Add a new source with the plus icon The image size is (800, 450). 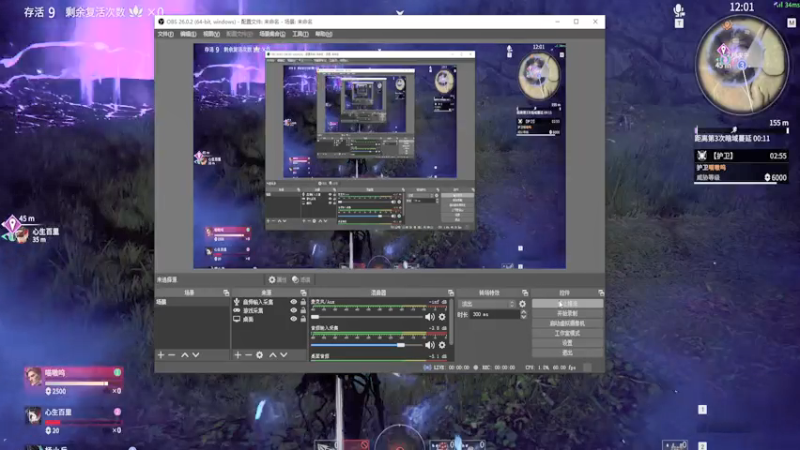tap(237, 355)
